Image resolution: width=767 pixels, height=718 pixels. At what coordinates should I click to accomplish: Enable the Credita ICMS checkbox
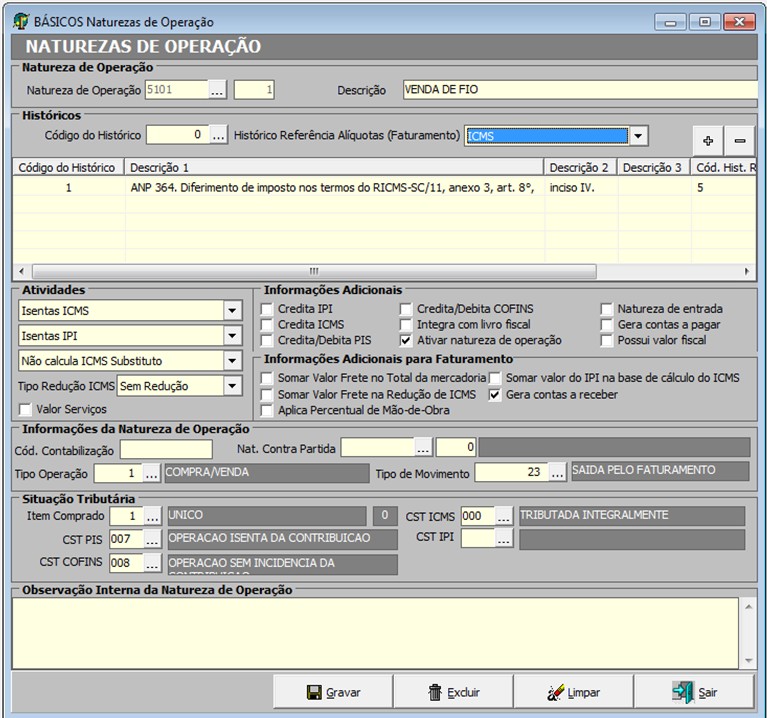point(267,325)
